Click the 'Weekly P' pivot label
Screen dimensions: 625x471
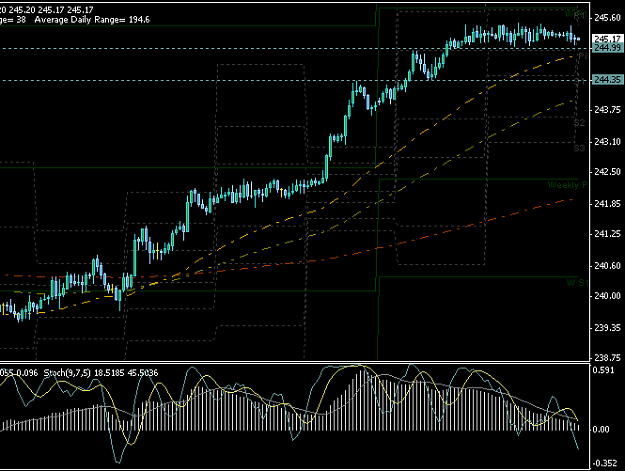[x=568, y=185]
